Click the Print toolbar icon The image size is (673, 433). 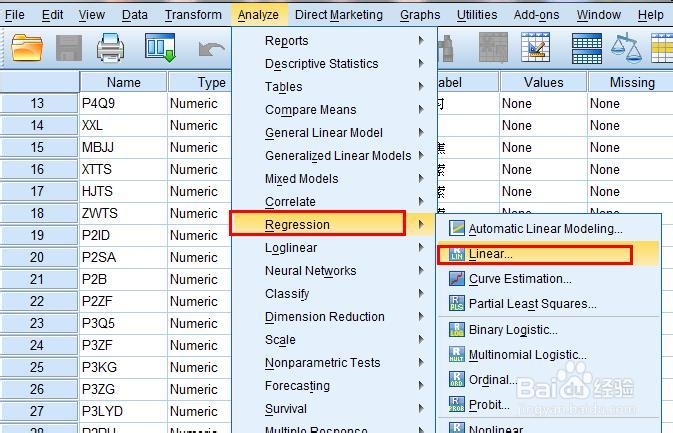click(110, 48)
